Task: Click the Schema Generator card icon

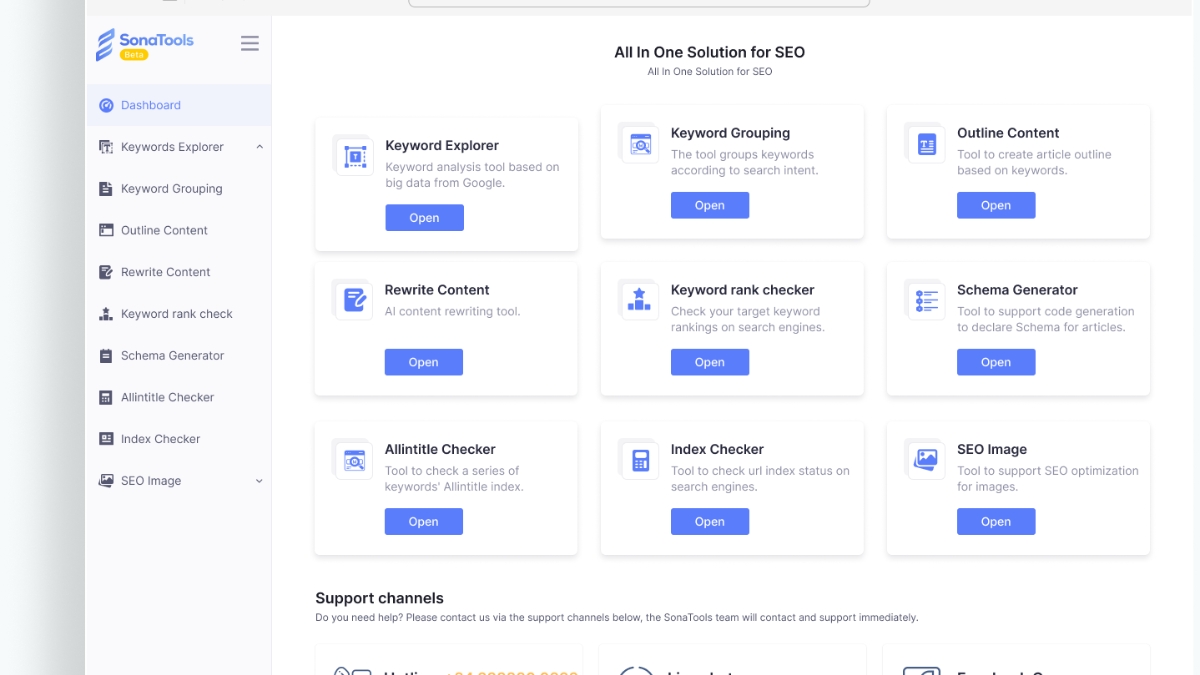Action: [x=926, y=300]
